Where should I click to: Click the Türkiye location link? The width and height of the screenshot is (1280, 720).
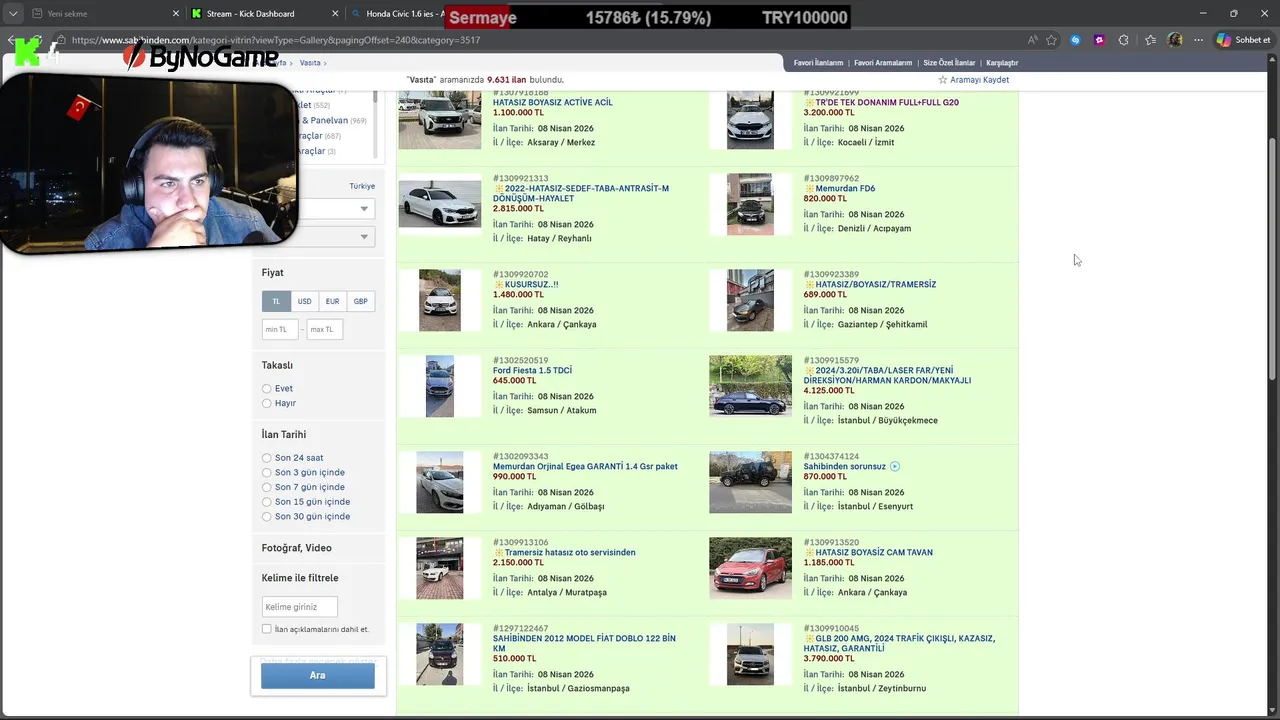point(362,186)
